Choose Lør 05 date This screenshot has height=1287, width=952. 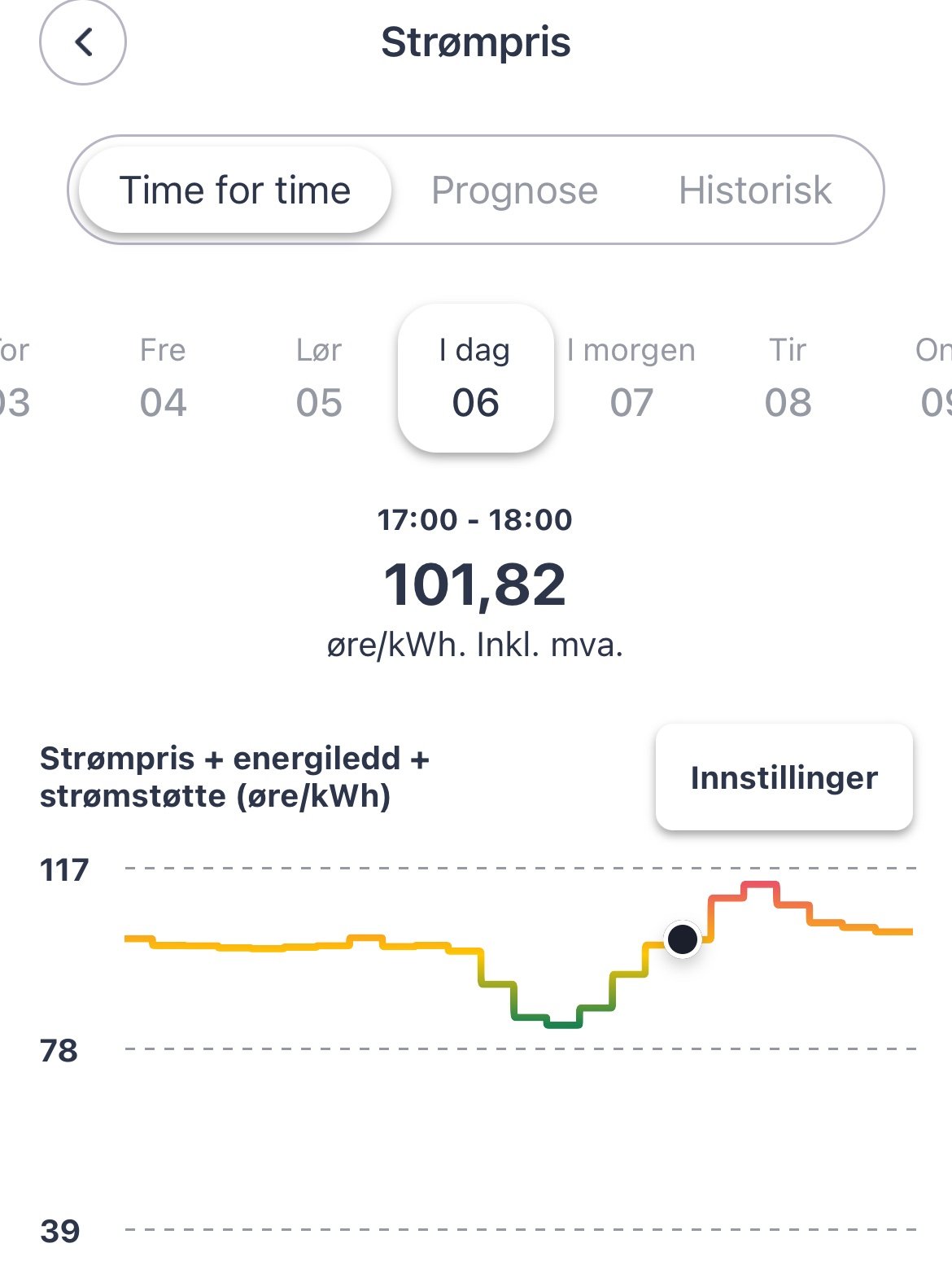319,377
